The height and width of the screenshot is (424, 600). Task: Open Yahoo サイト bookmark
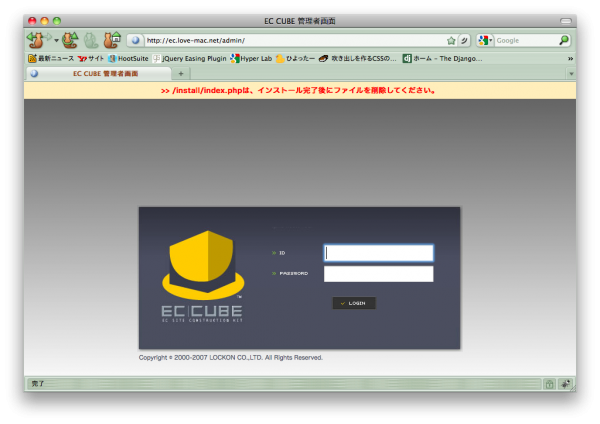coord(91,59)
